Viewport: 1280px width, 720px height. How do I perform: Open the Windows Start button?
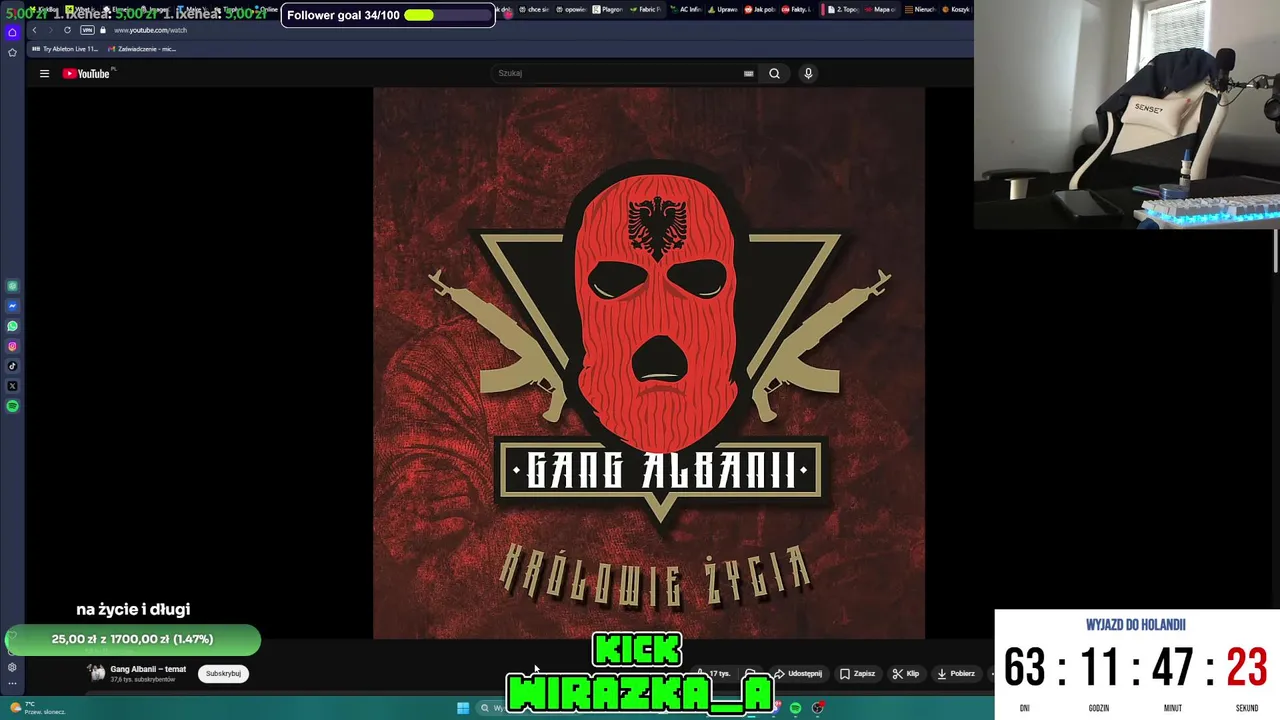[463, 708]
